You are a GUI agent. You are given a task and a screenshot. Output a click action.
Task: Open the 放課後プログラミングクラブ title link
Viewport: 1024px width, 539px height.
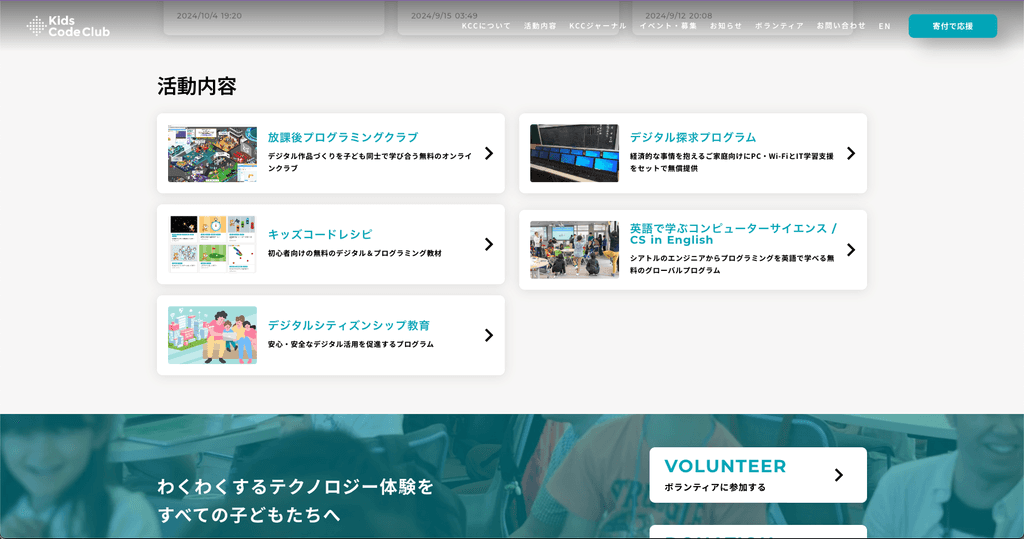343,137
